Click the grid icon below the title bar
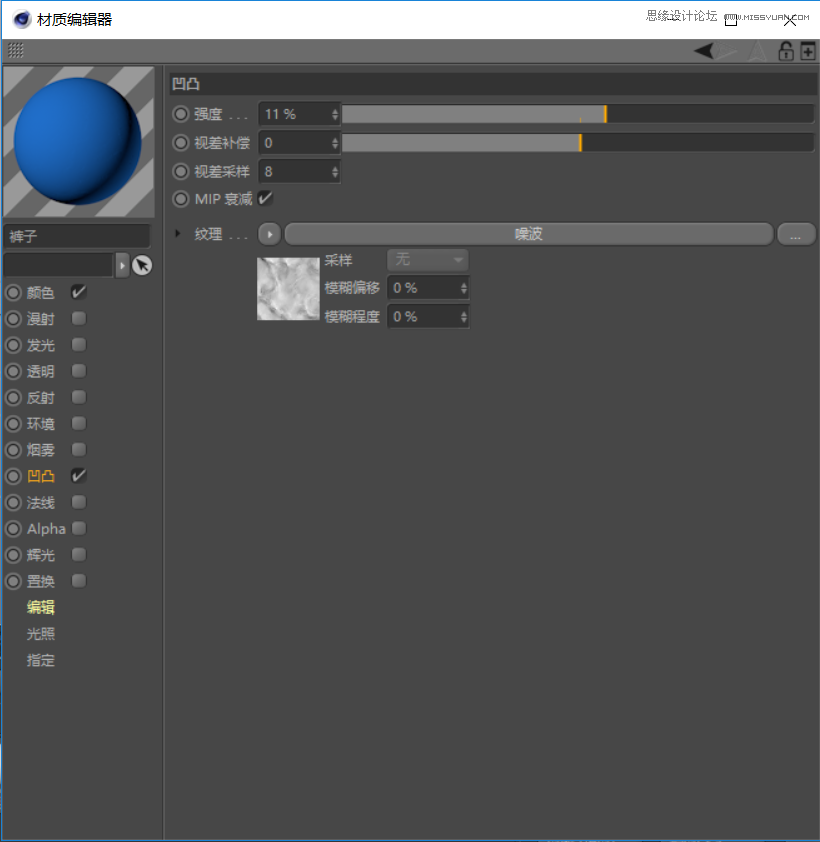Viewport: 820px width, 842px height. [x=16, y=51]
